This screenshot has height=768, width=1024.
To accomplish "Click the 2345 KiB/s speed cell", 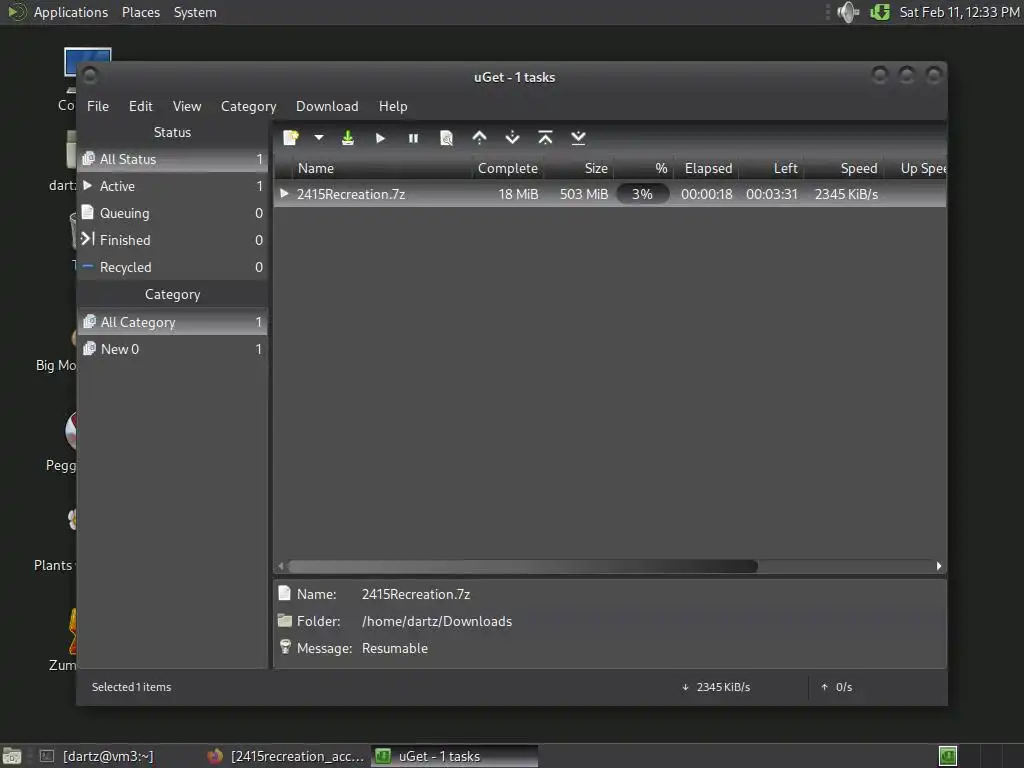I will pyautogui.click(x=846, y=194).
